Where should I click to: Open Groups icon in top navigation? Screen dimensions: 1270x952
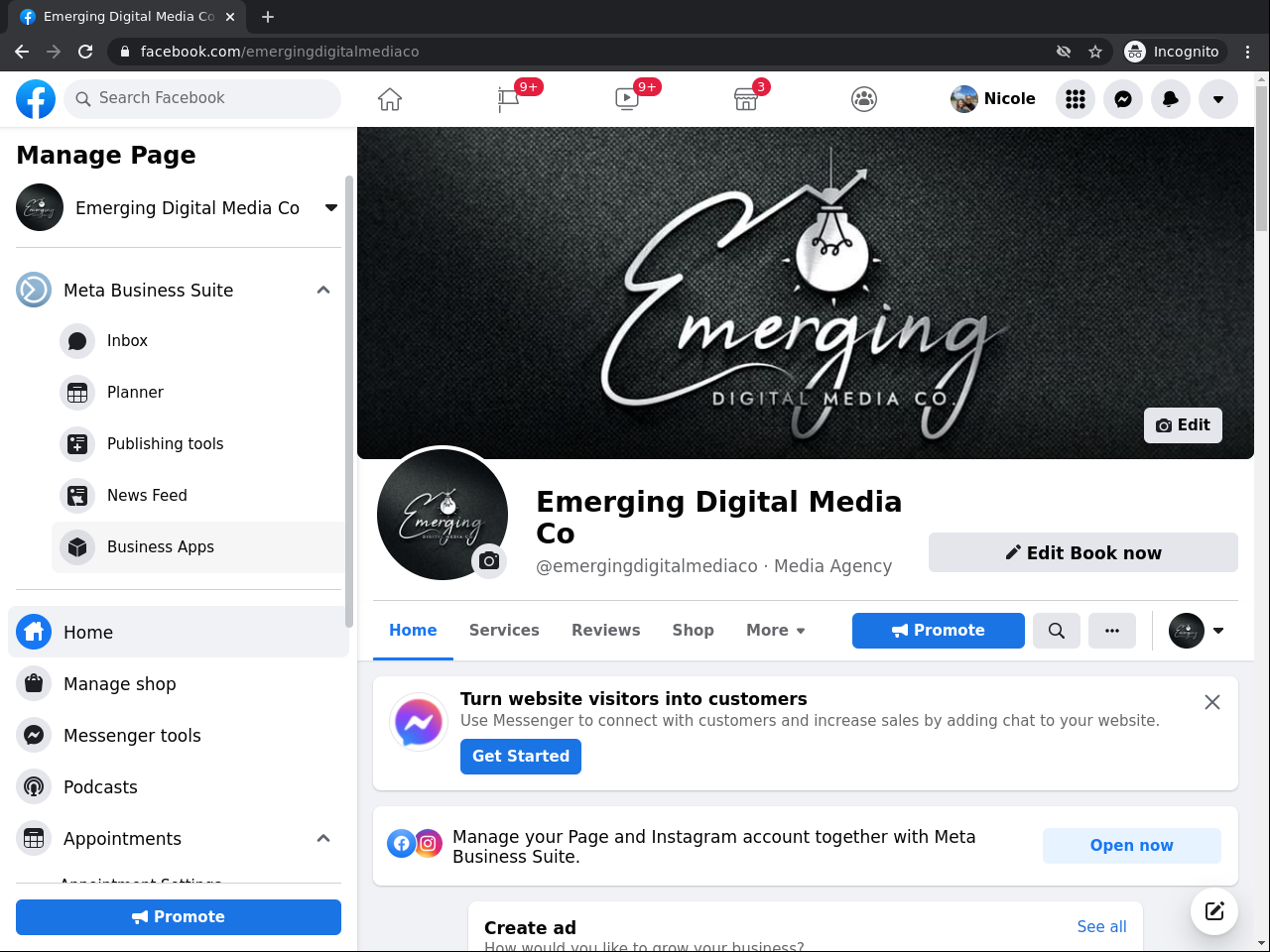(x=864, y=99)
